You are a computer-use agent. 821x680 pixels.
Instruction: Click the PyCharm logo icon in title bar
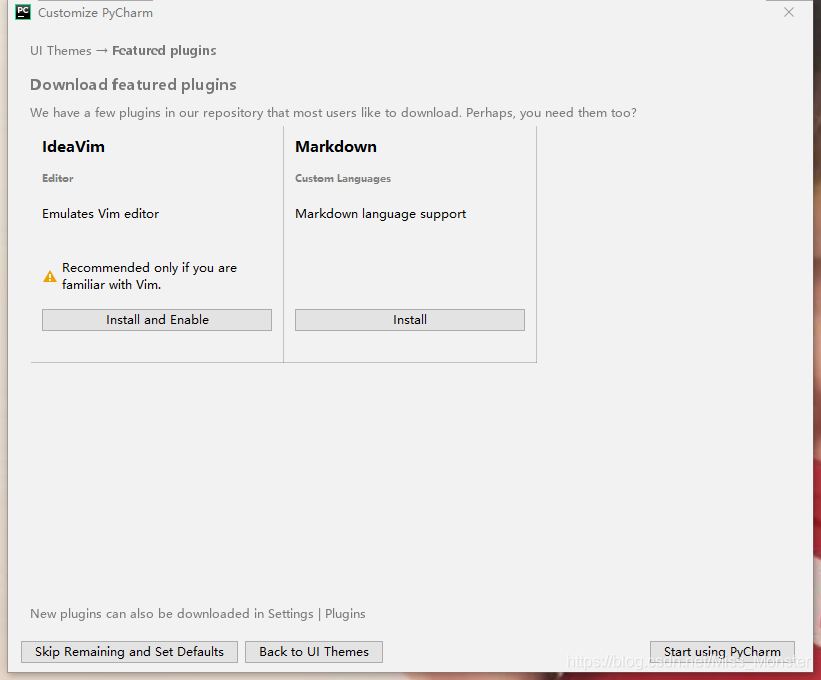[x=23, y=12]
